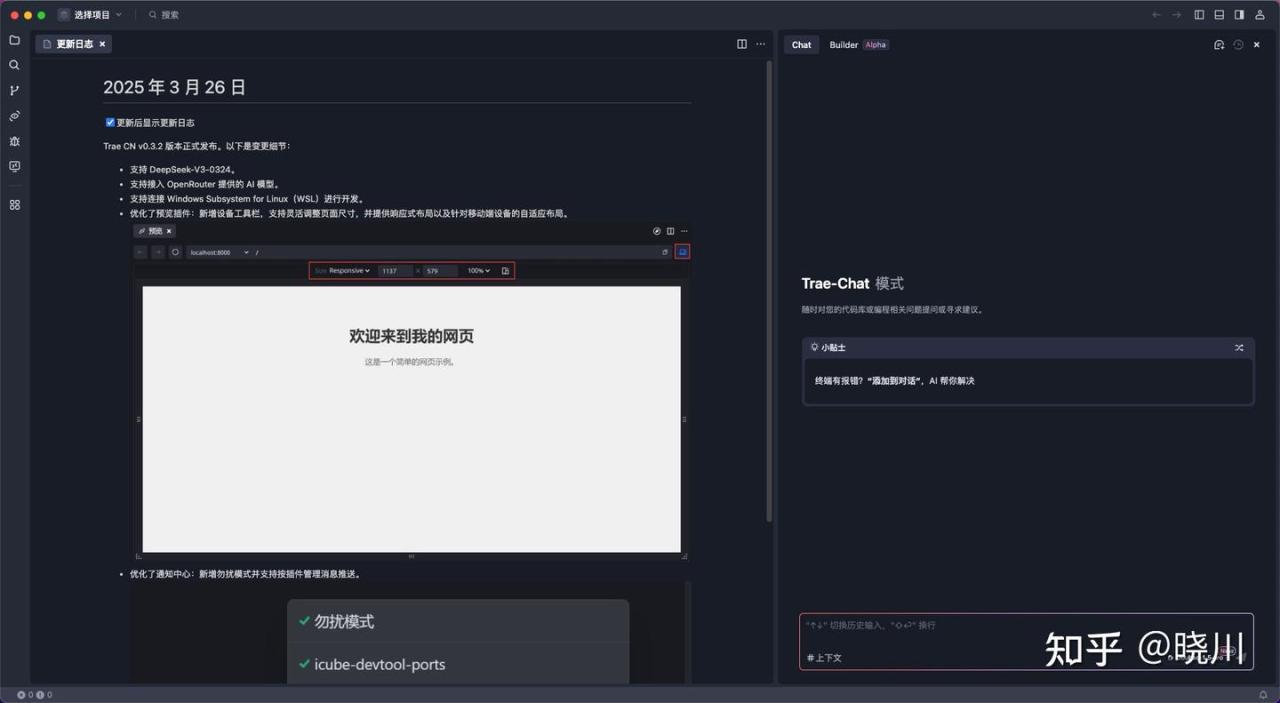This screenshot has width=1280, height=703.
Task: Click the Trae-Chat 模式 heading
Action: coord(852,284)
